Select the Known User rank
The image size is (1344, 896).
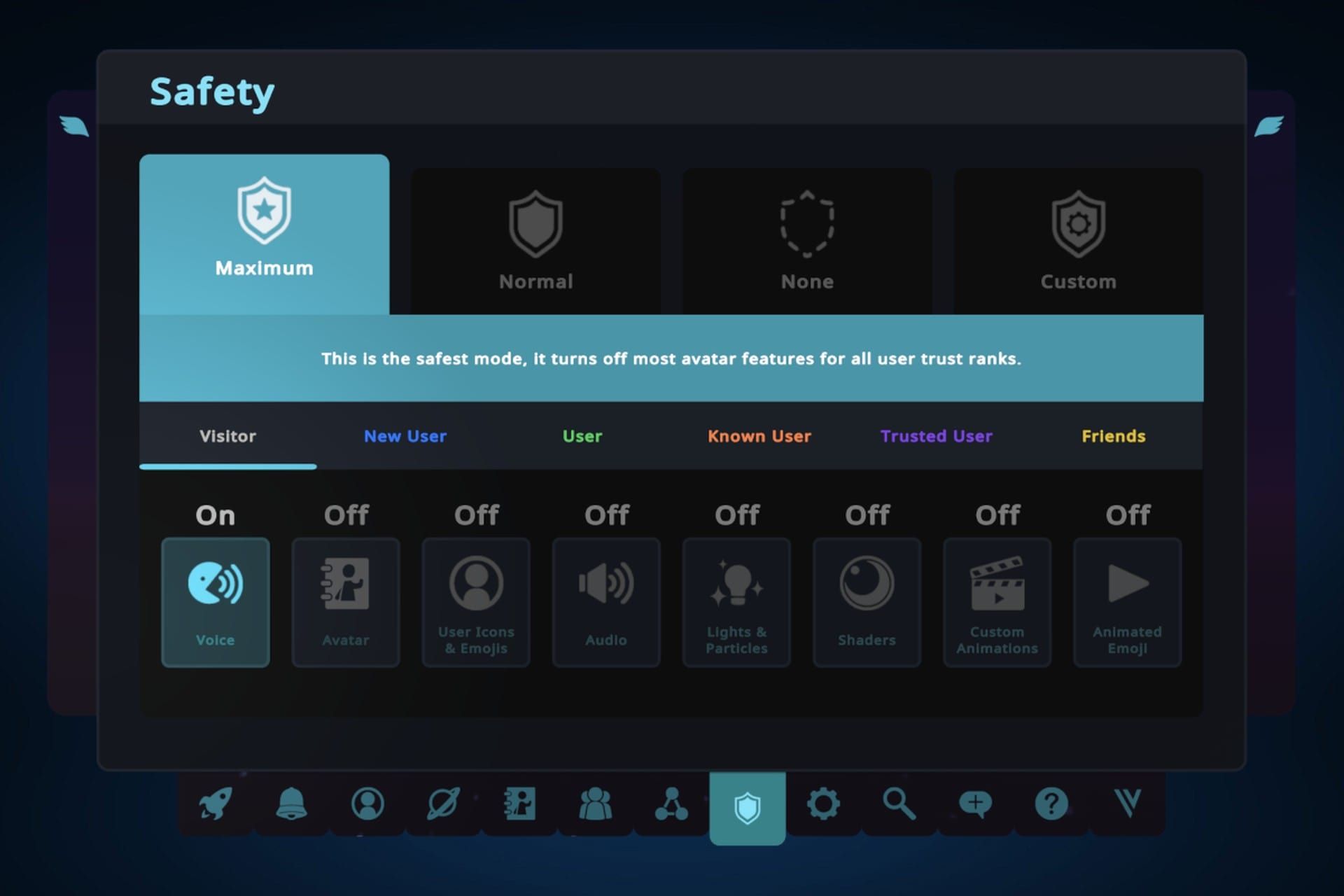(759, 436)
